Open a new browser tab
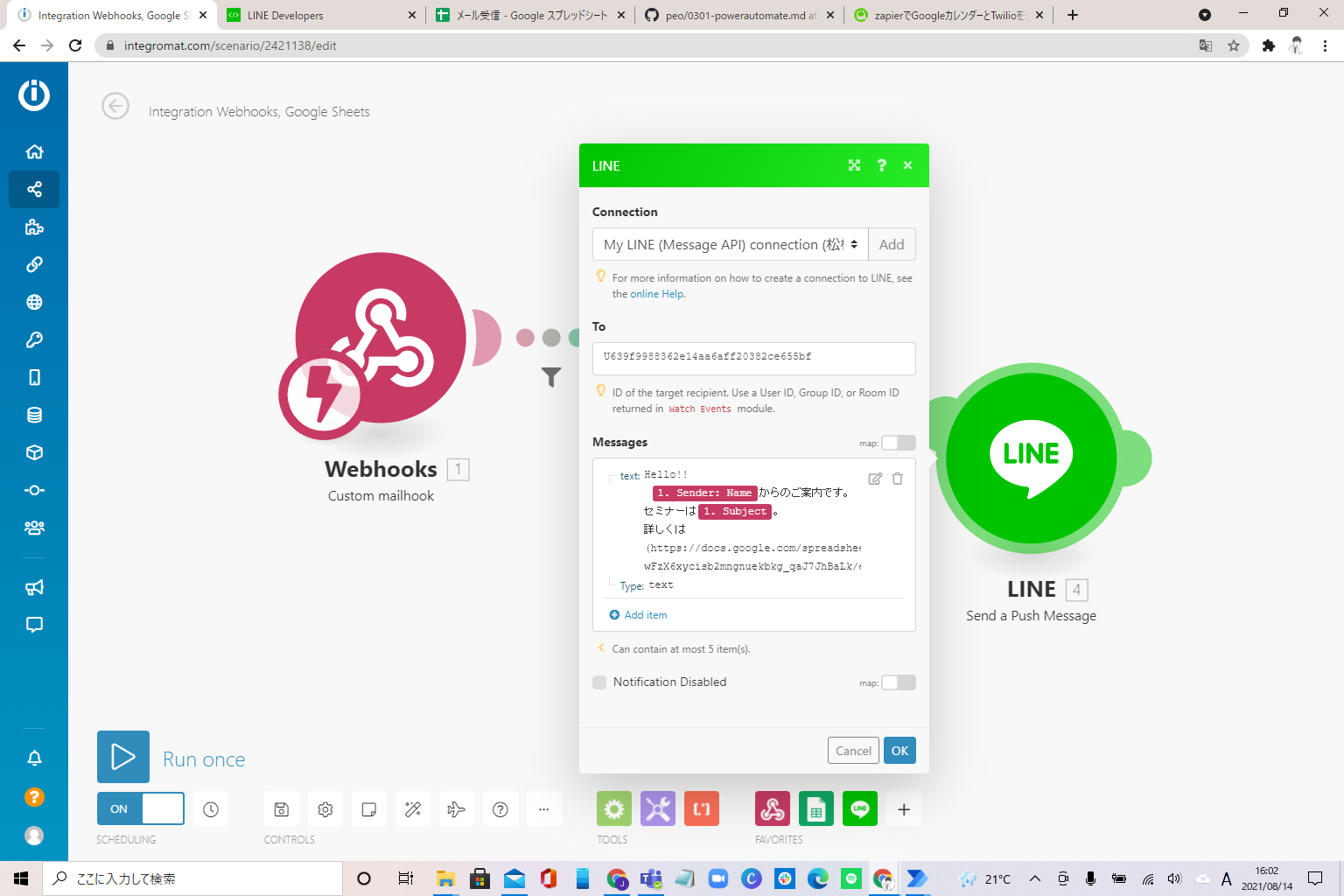Screen dimensions: 1344x896 tap(1073, 15)
